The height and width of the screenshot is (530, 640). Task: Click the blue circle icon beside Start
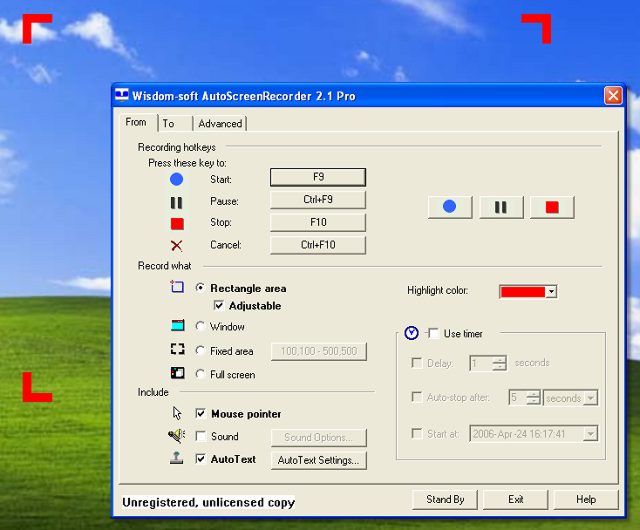[176, 179]
